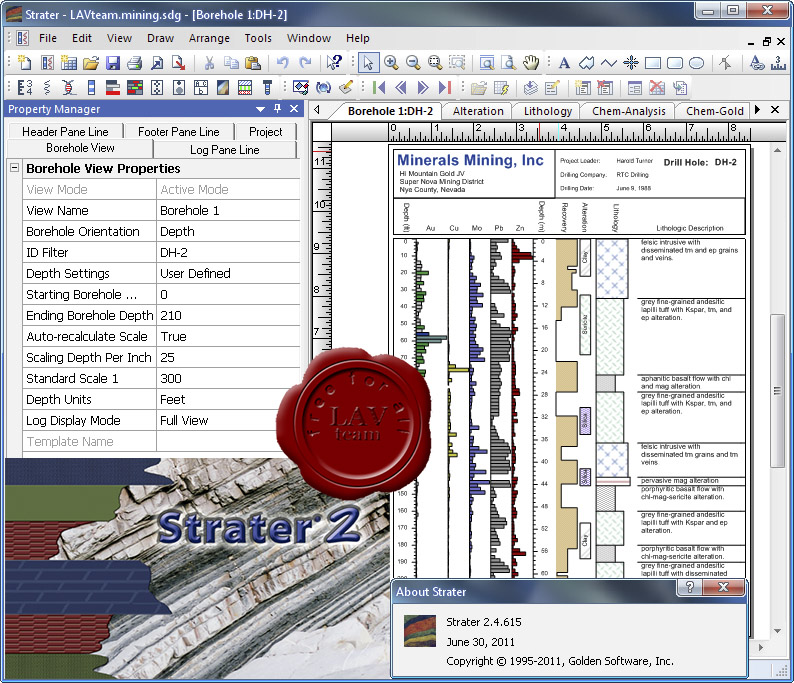Click the Reload Data icon
794x683 pixels.
(x=323, y=88)
